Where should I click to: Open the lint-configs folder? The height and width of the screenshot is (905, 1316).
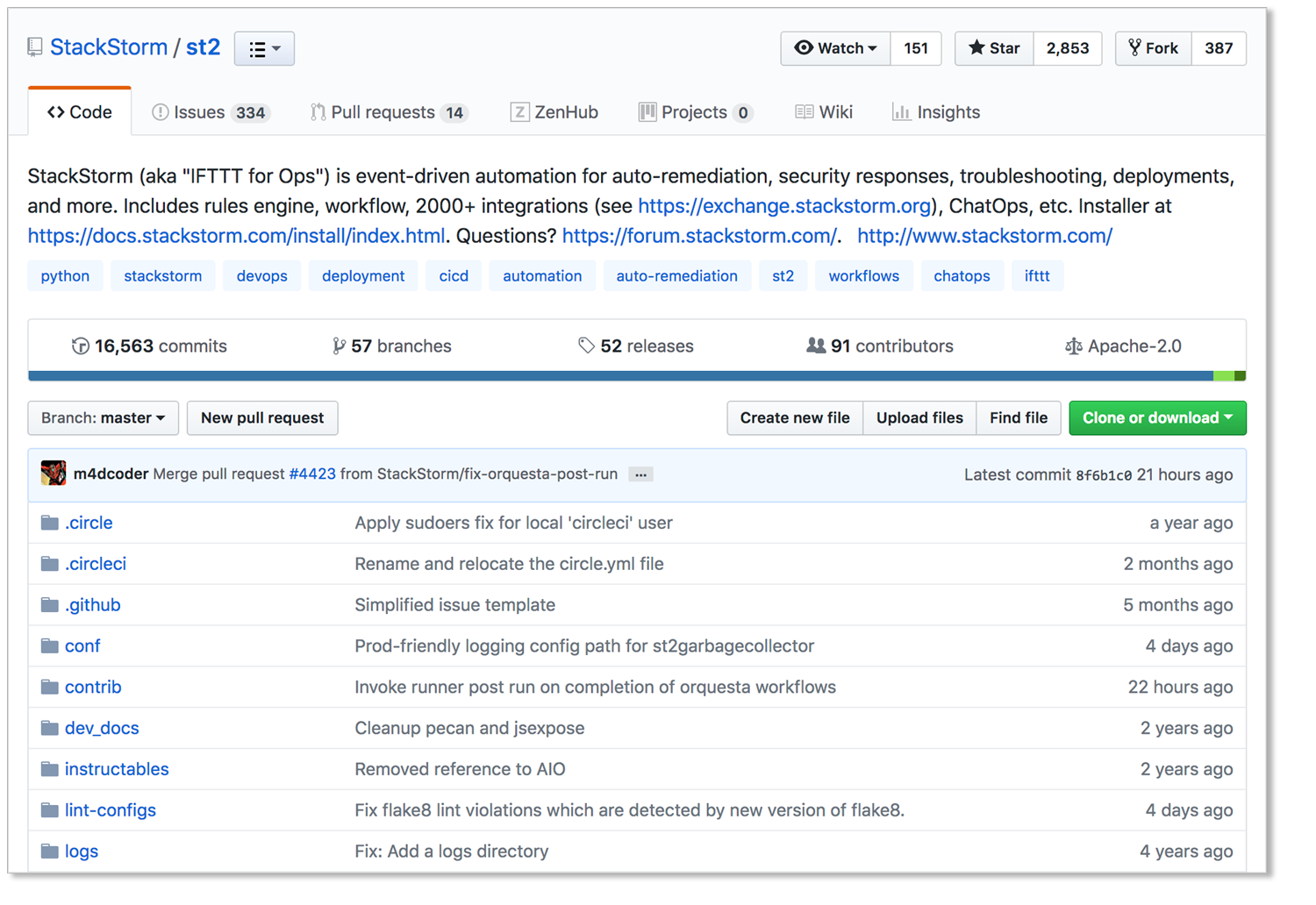tap(111, 810)
